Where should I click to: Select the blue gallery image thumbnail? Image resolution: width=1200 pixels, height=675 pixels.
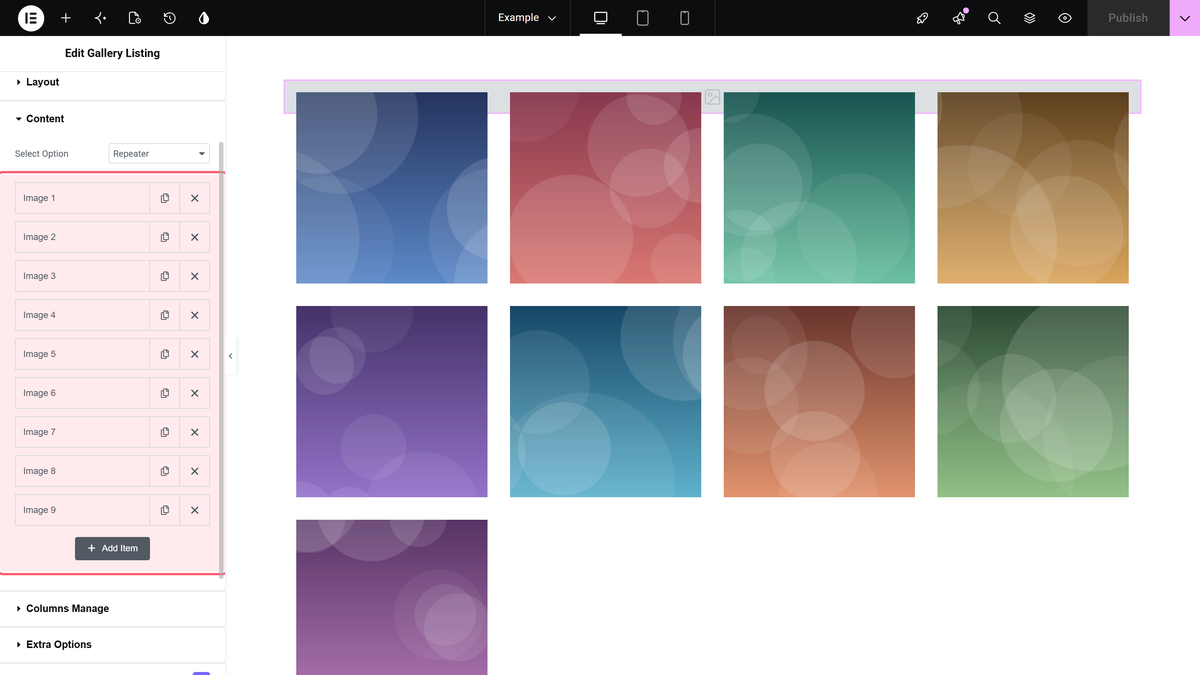[392, 188]
